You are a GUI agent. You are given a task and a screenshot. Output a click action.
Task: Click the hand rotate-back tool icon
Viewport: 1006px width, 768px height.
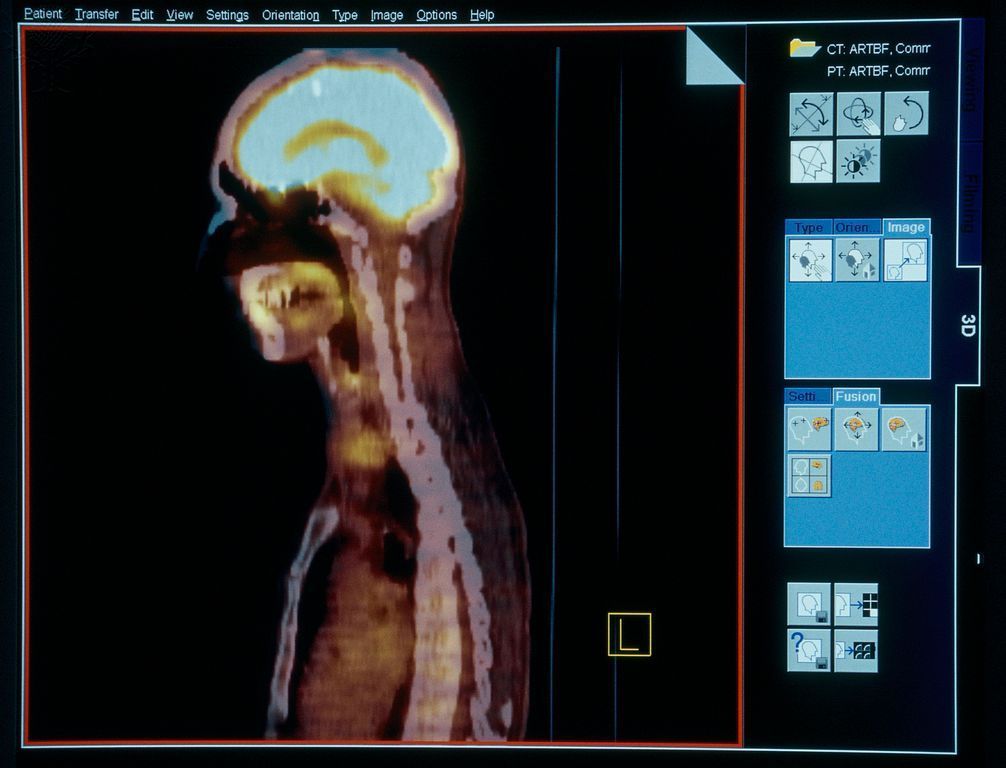coord(905,114)
